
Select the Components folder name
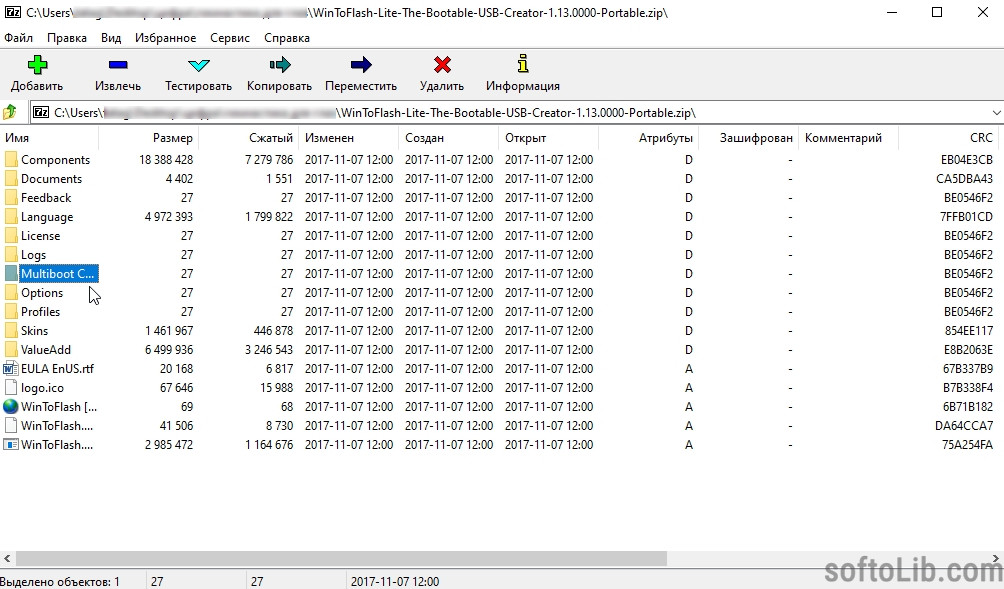(55, 160)
